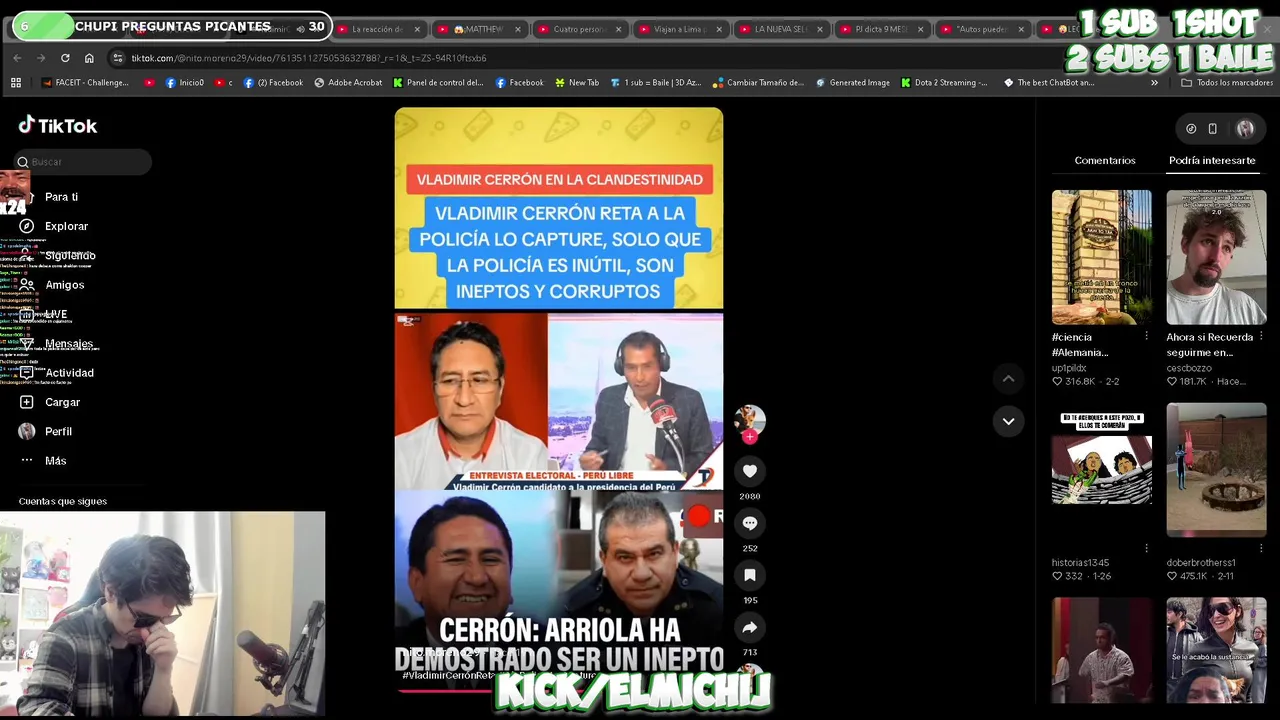Screen dimensions: 1280x720
Task: Open Amigos section in sidebar
Action: coord(64,285)
